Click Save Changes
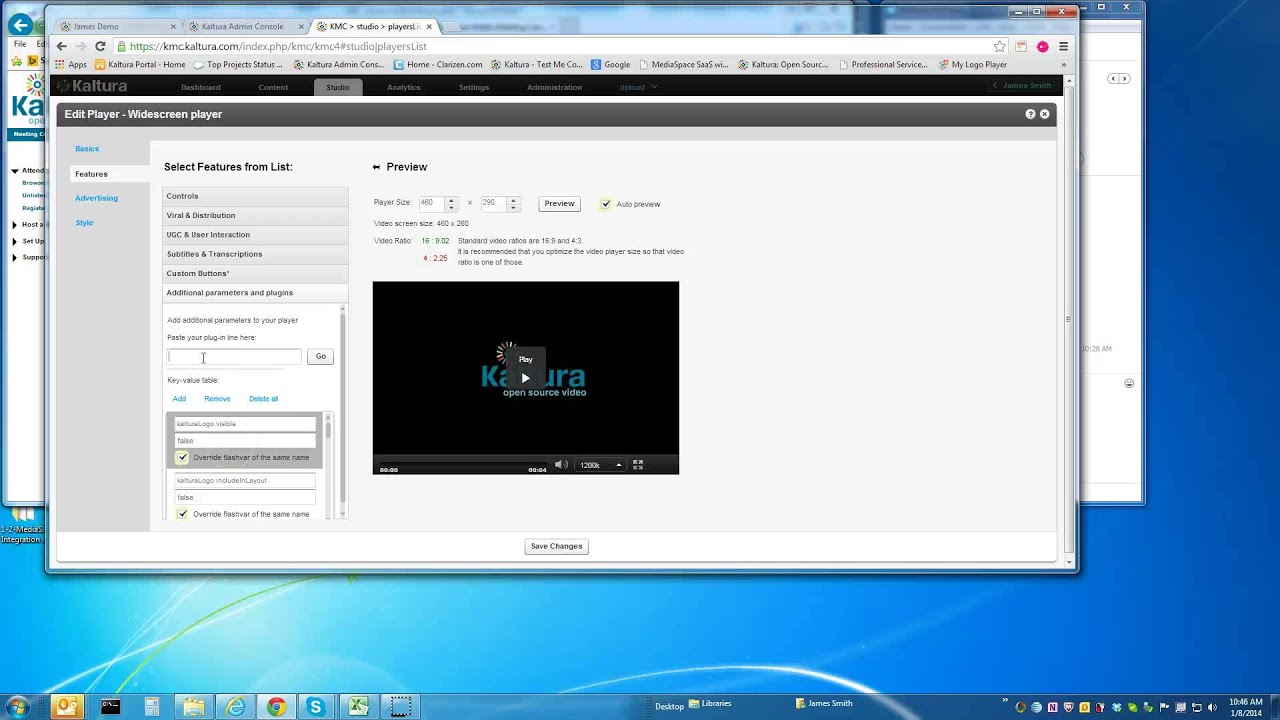This screenshot has height=720, width=1280. pos(556,546)
